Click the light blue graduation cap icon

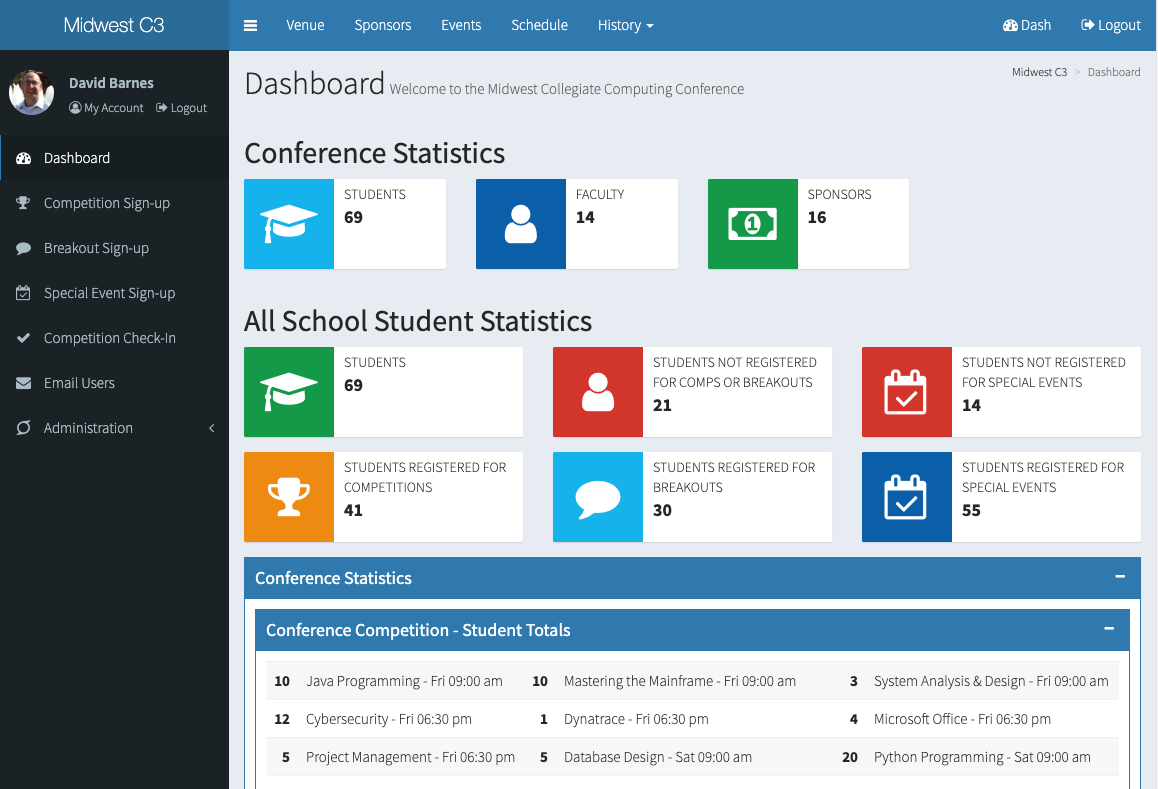click(x=289, y=224)
